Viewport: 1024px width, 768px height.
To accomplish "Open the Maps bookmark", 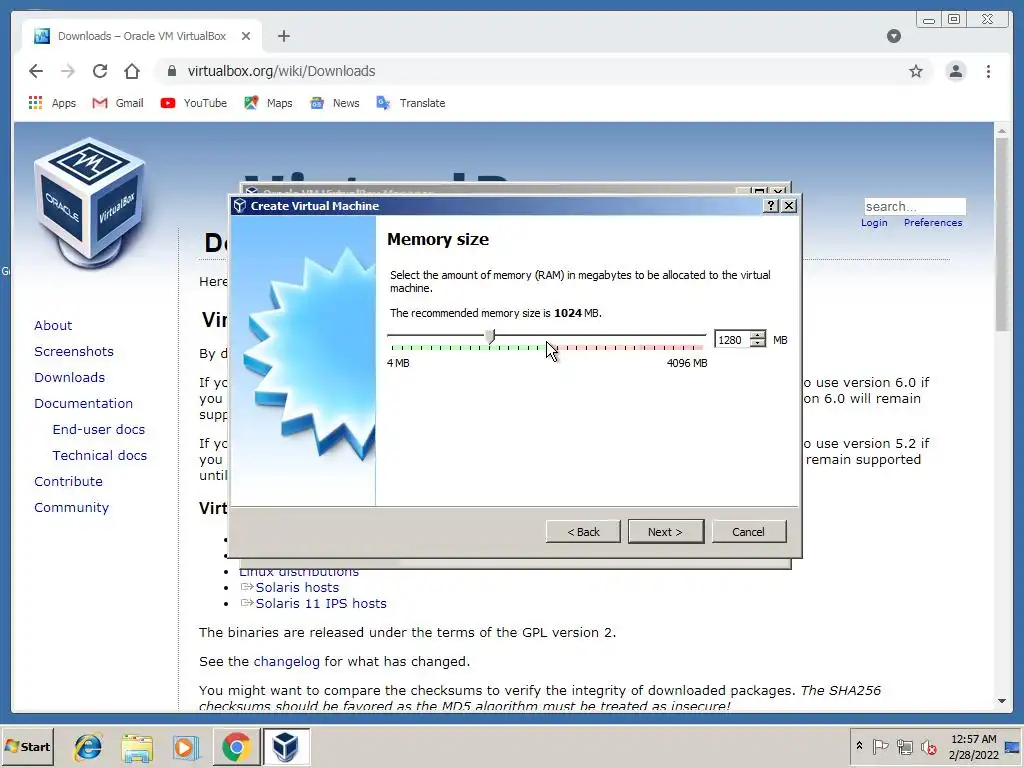I will click(x=268, y=103).
